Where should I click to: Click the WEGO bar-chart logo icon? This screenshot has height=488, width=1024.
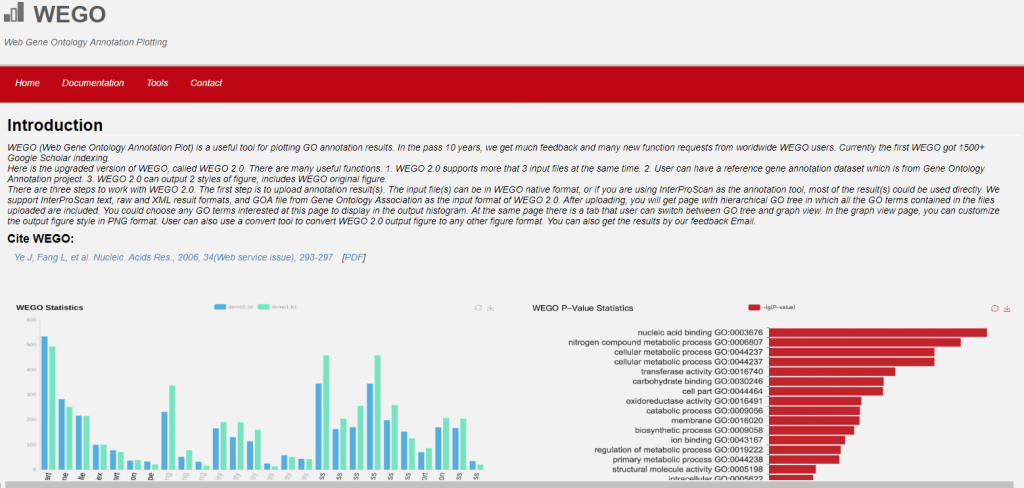click(x=13, y=12)
